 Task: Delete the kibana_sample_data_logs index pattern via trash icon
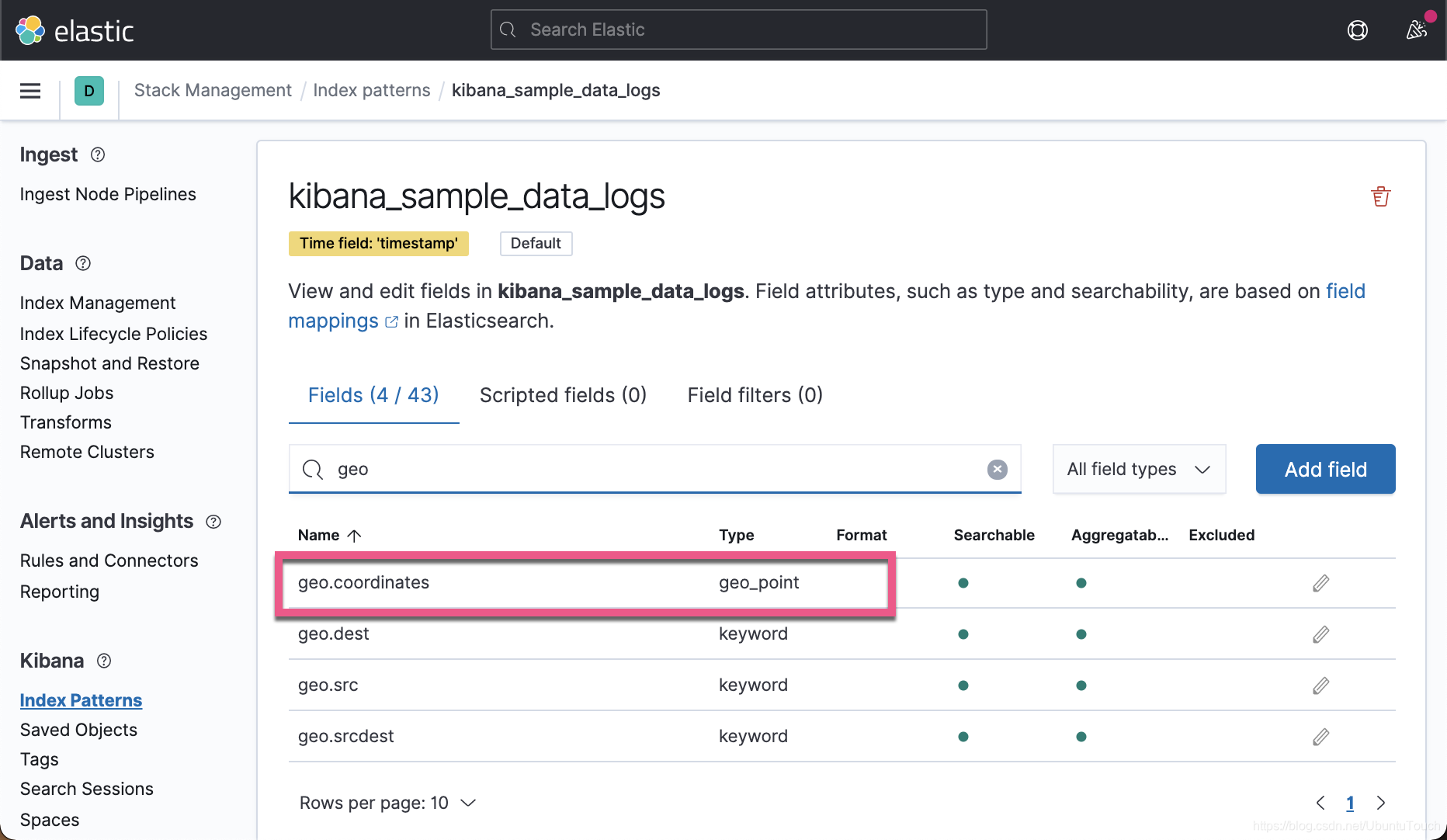pyautogui.click(x=1381, y=196)
